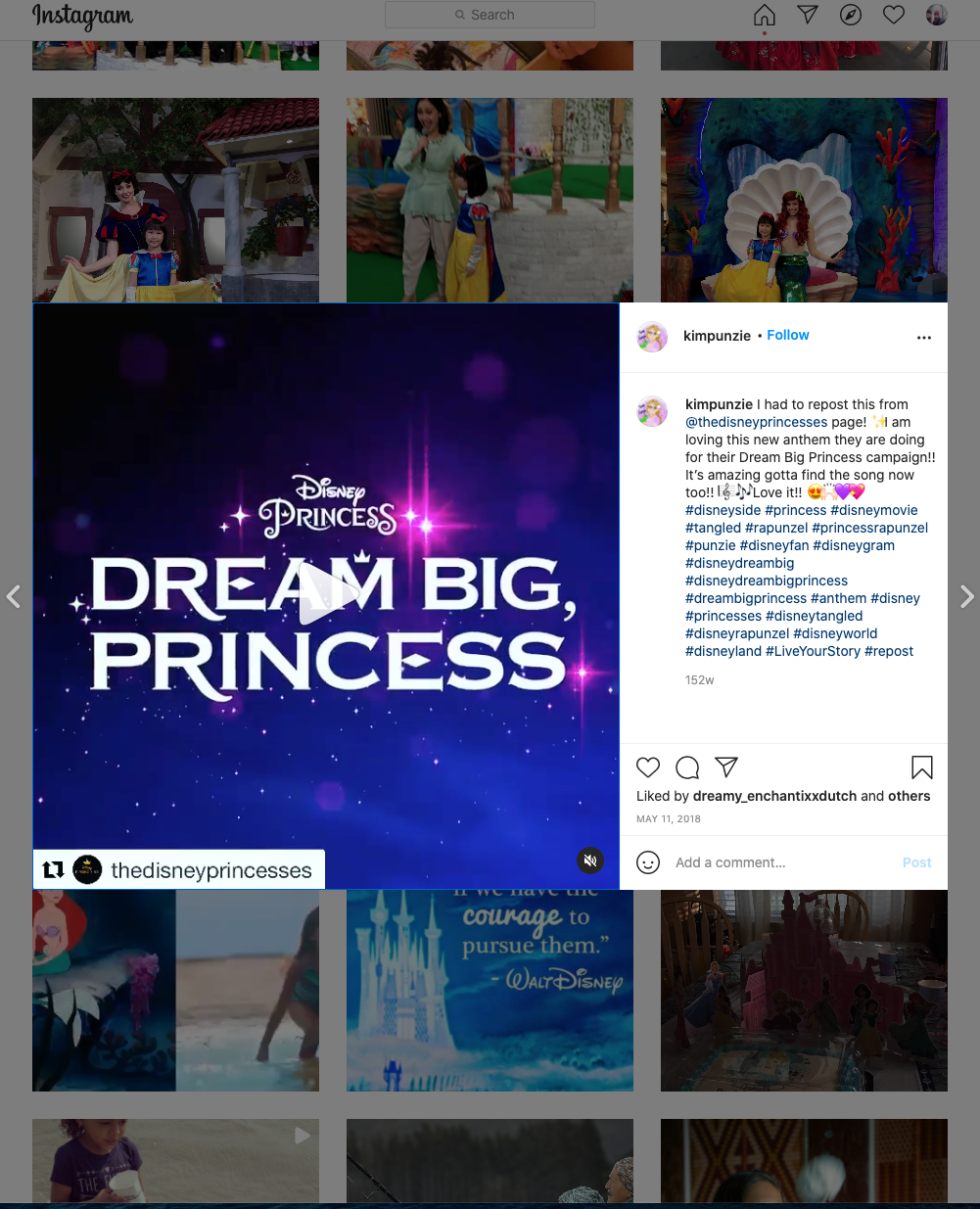980x1209 pixels.
Task: Save post with bookmark icon
Action: coord(922,767)
